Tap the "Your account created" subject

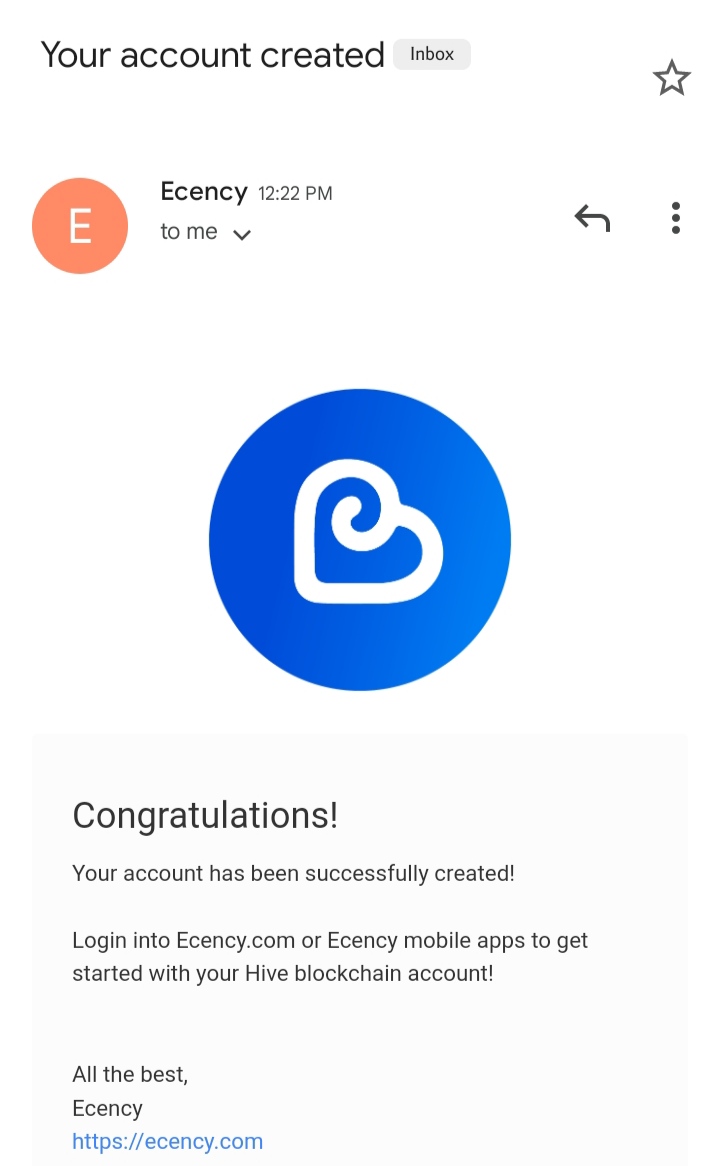coord(213,55)
